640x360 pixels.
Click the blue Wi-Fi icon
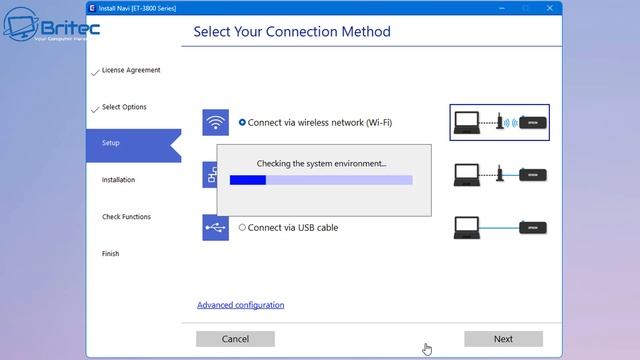[216, 122]
